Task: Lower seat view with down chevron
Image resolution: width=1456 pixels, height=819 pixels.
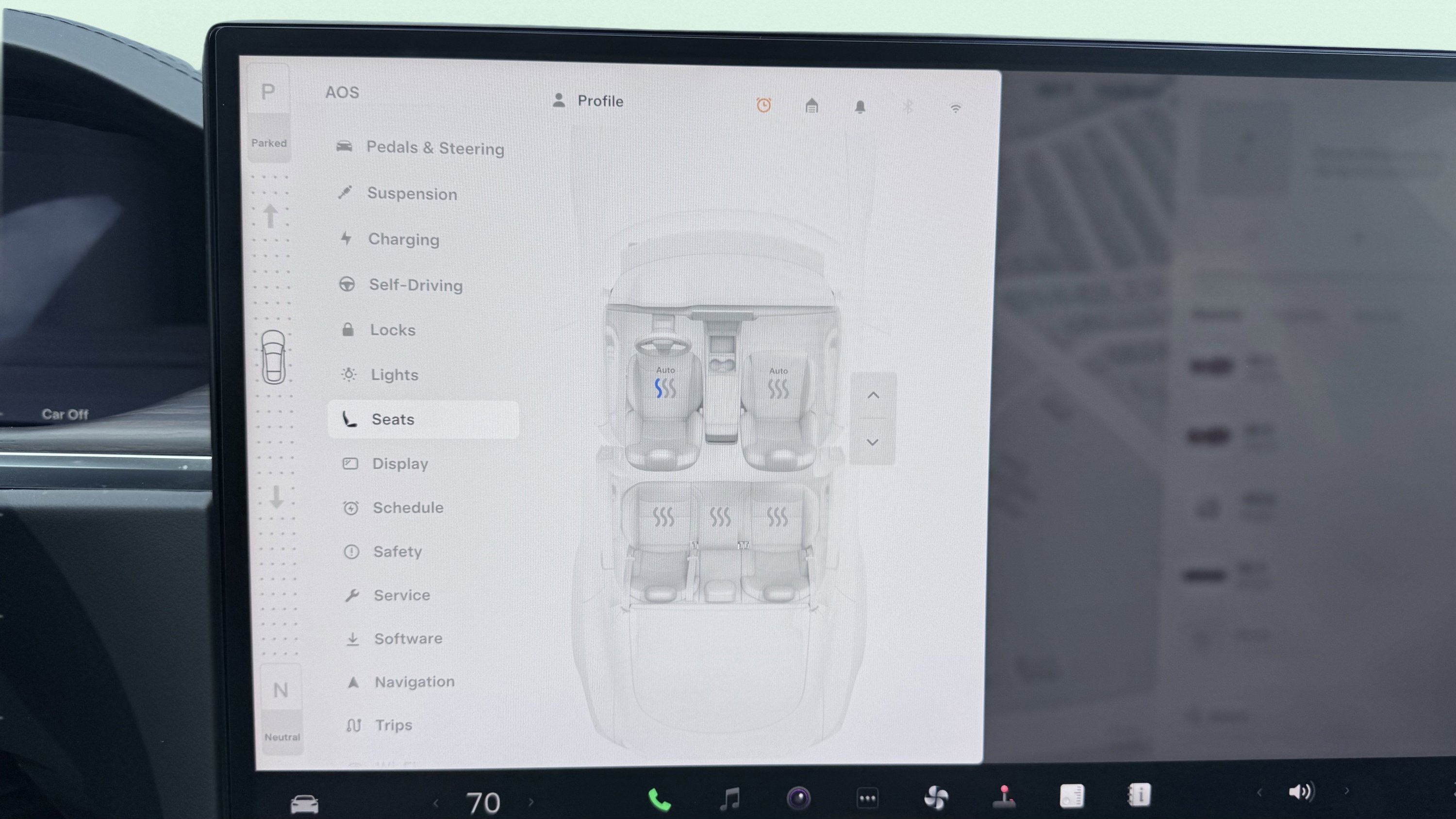Action: [x=872, y=442]
